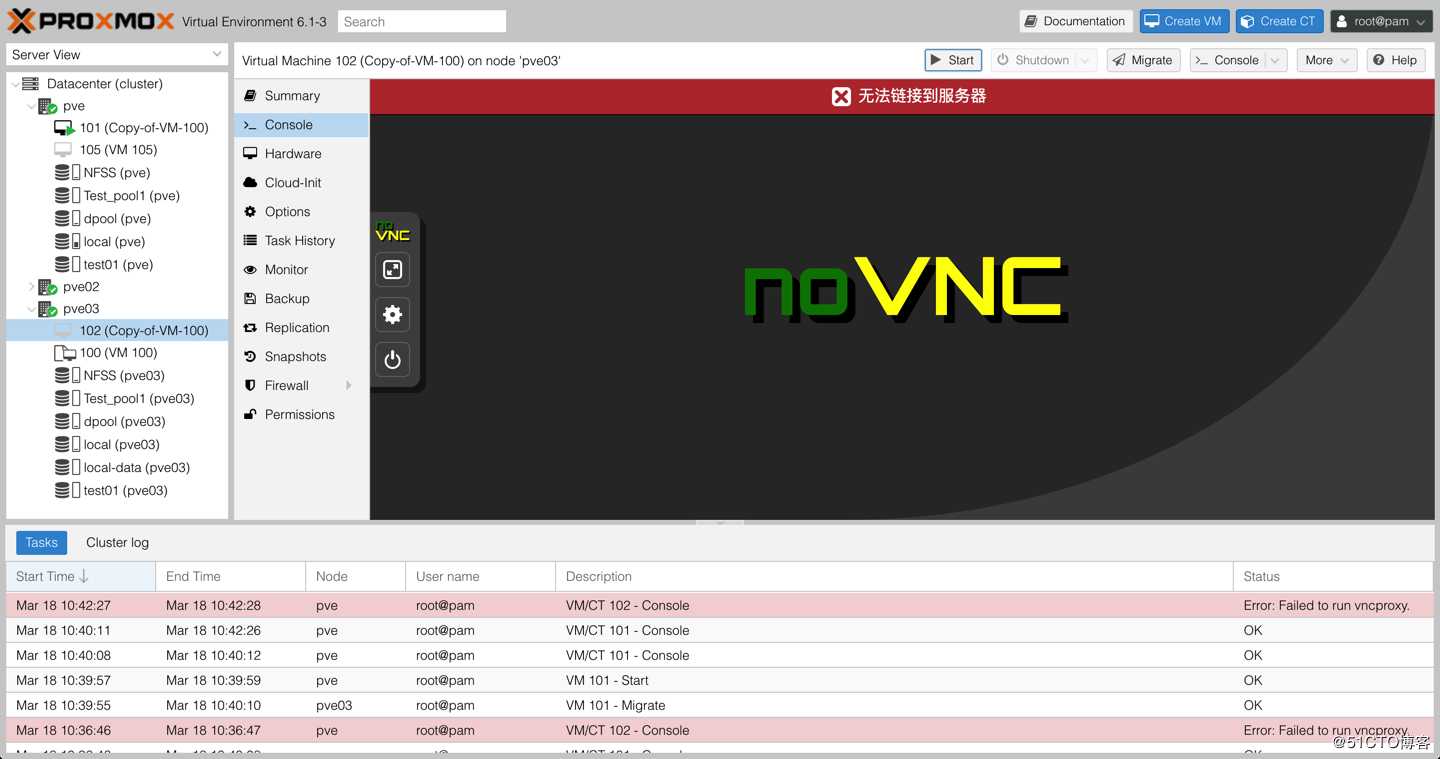Click the 'VM 101 - Migrate' task row

coord(720,705)
